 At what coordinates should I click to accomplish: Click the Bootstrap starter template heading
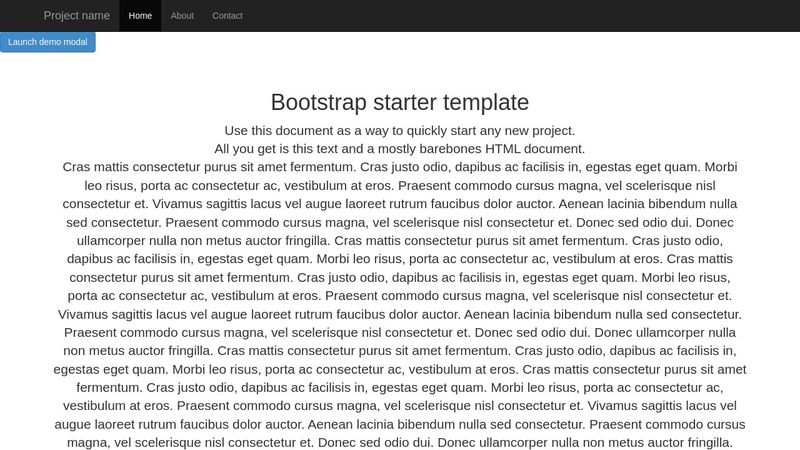click(x=400, y=102)
